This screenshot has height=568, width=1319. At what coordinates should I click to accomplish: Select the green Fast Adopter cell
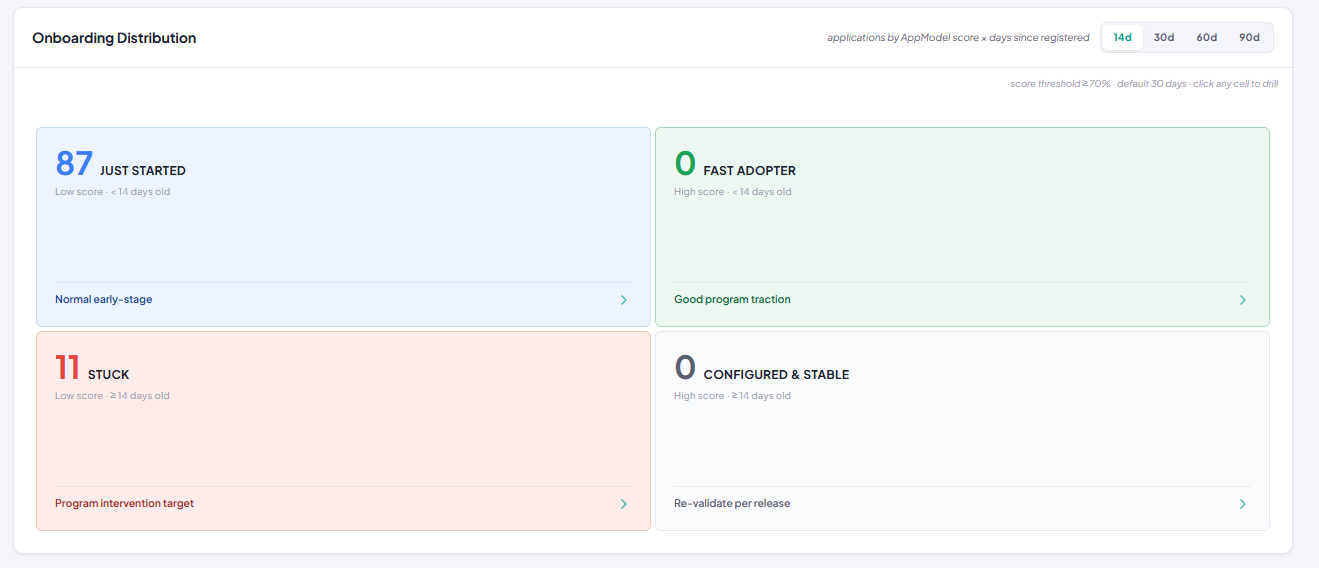(962, 227)
